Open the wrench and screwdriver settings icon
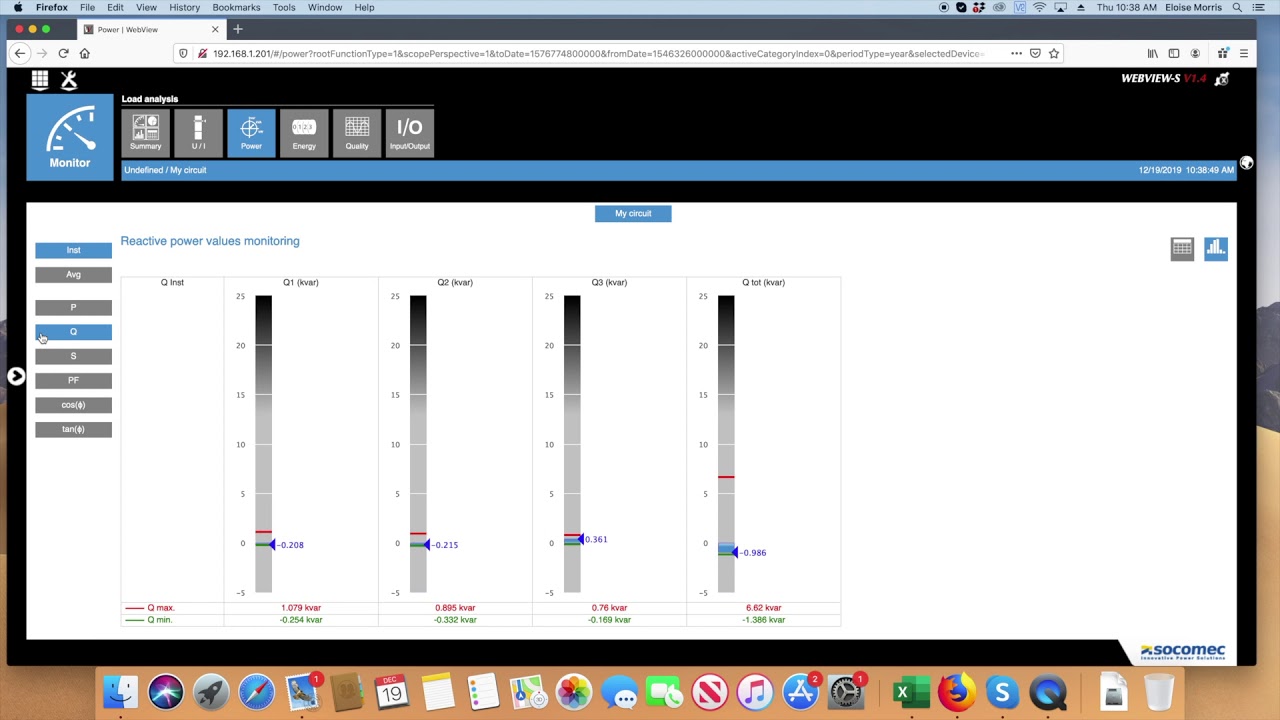This screenshot has height=720, width=1280. pyautogui.click(x=69, y=79)
